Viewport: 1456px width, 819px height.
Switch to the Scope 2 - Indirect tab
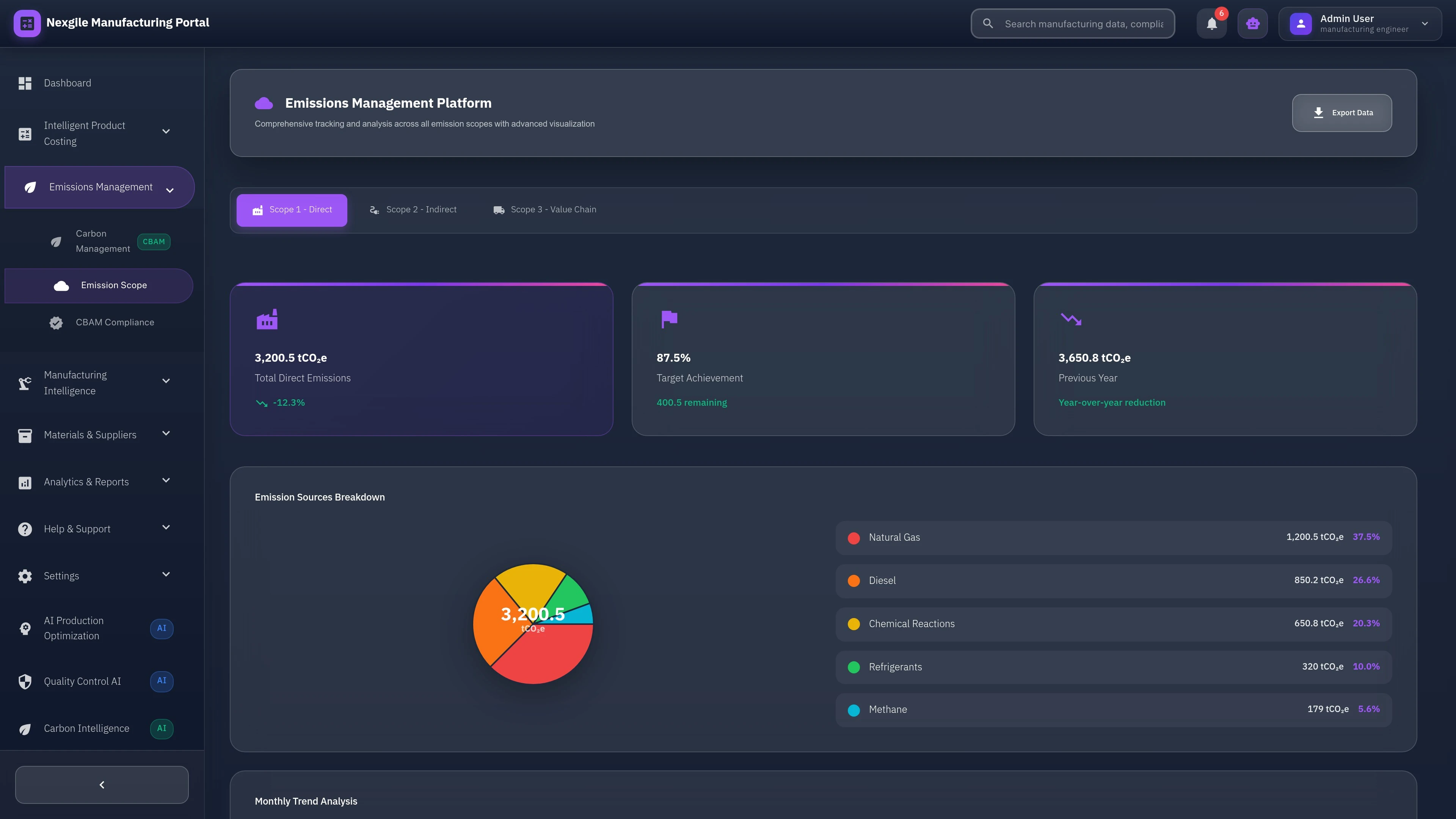tap(413, 210)
